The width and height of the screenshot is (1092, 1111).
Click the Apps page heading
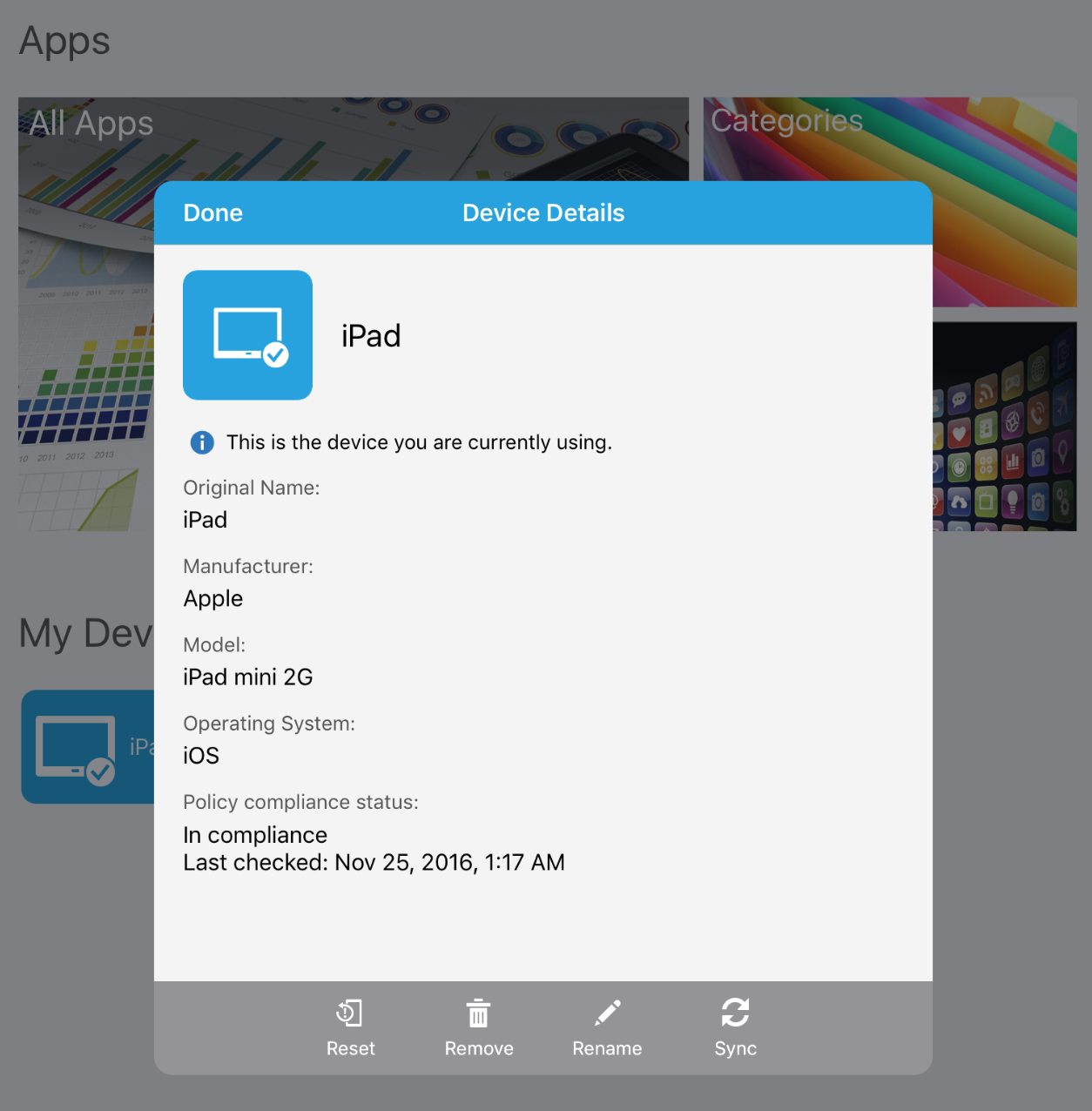point(64,41)
